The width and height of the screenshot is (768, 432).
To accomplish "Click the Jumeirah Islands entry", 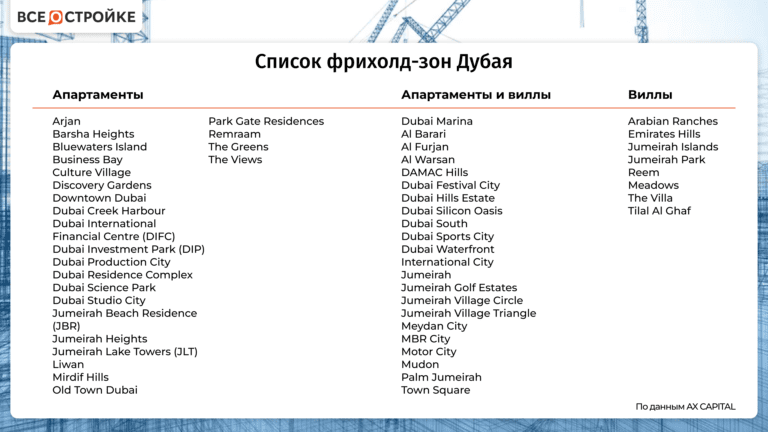I will (673, 147).
